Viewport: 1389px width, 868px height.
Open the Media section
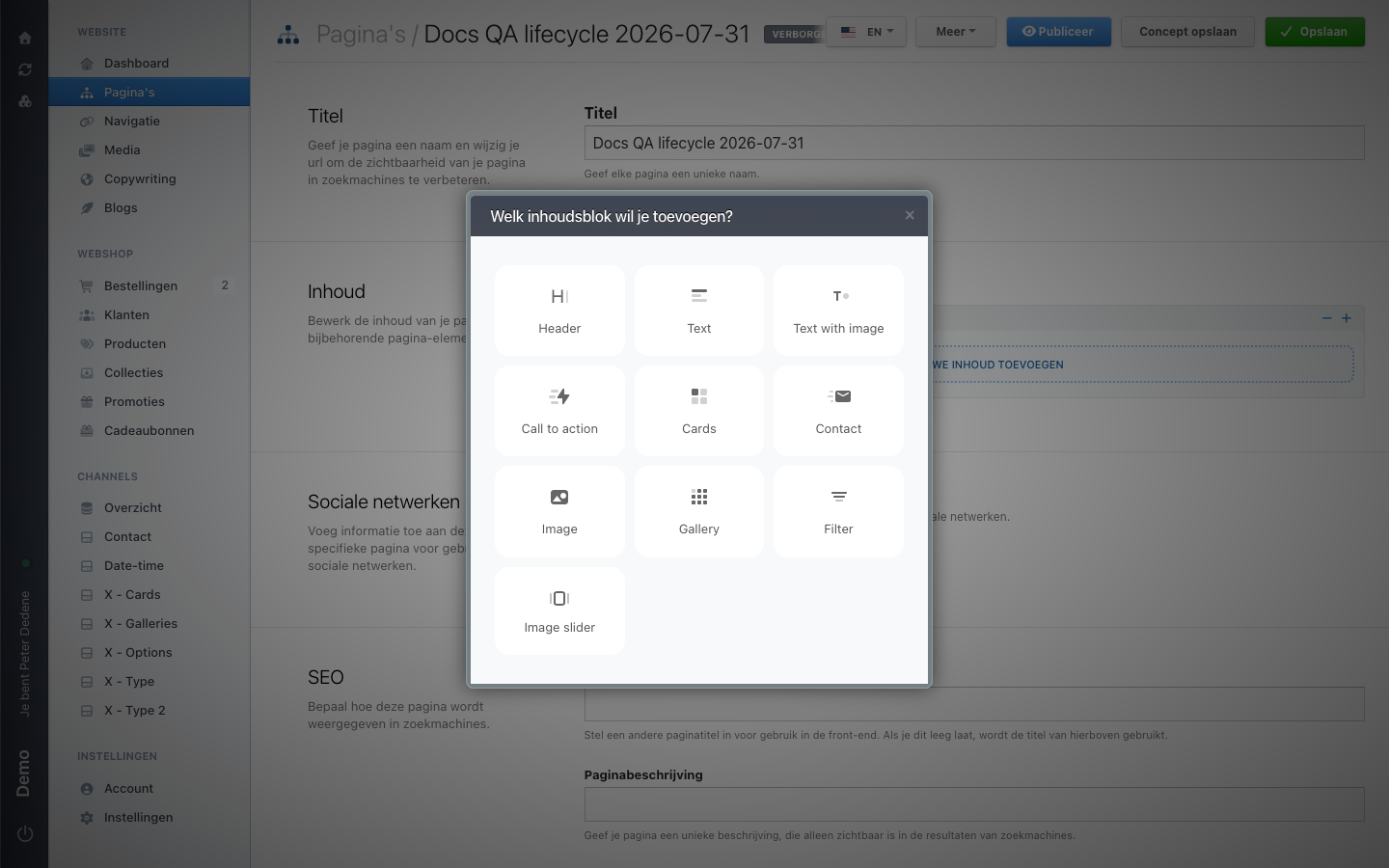[x=150, y=149]
